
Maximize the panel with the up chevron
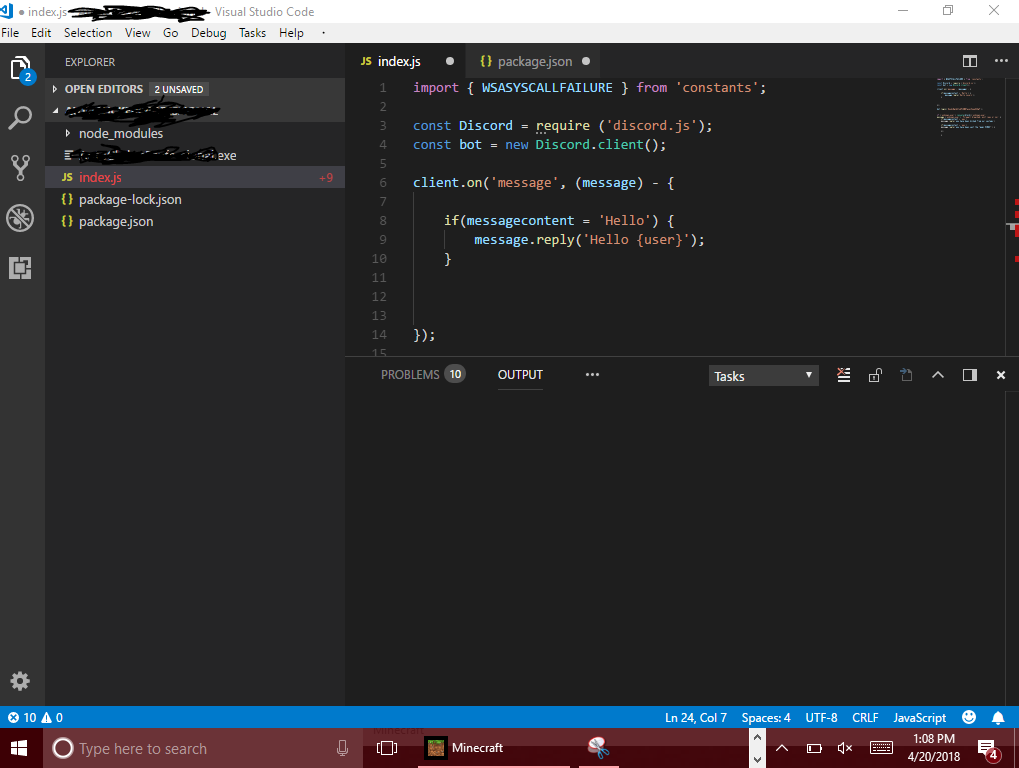pyautogui.click(x=938, y=375)
